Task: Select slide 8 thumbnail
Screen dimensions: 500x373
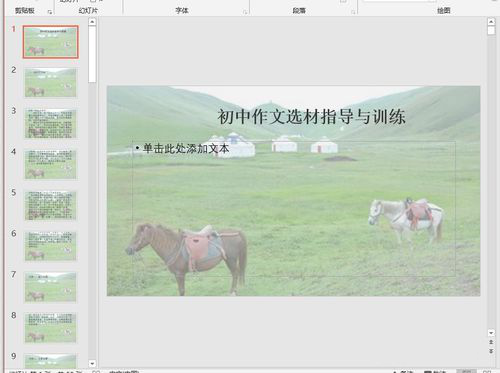Action: pos(51,328)
